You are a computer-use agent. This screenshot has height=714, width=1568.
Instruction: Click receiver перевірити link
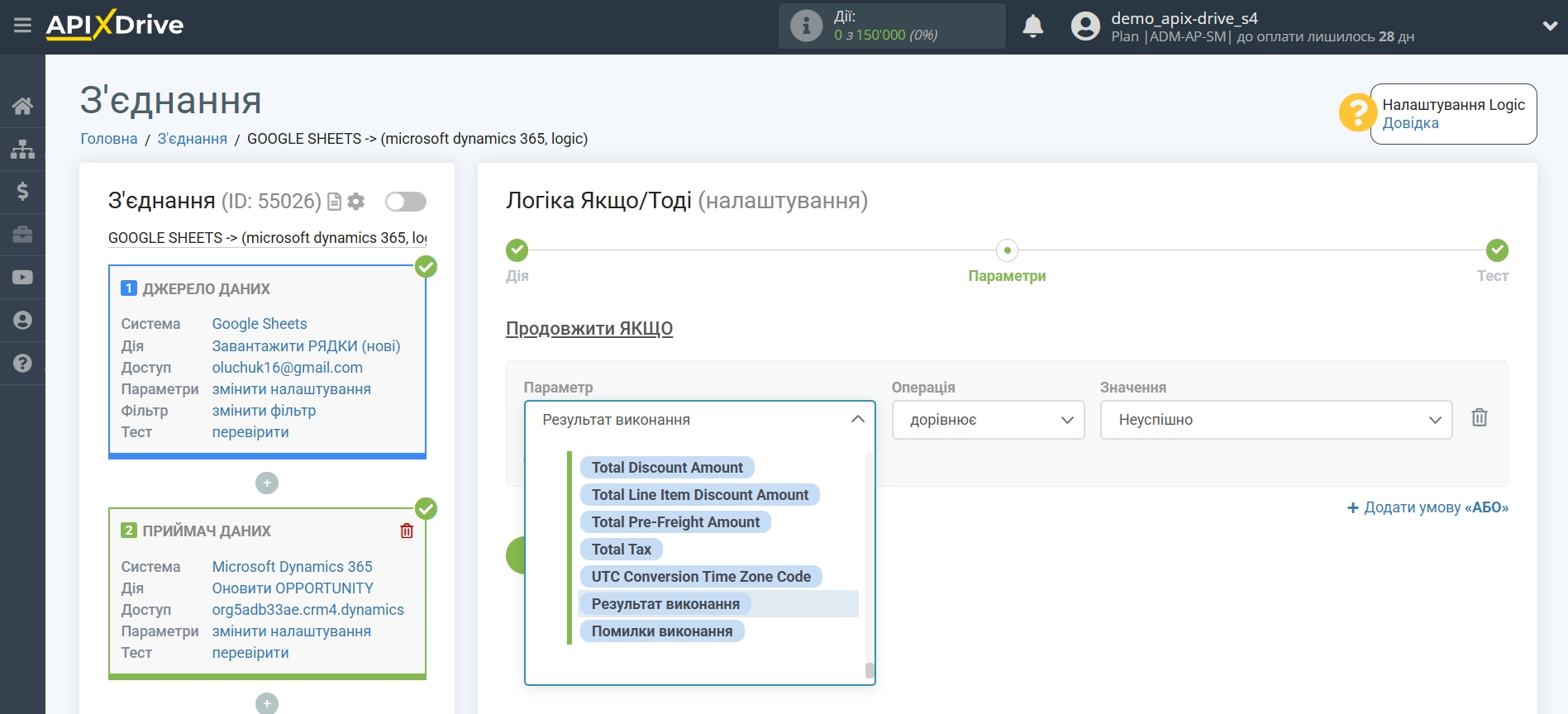250,653
